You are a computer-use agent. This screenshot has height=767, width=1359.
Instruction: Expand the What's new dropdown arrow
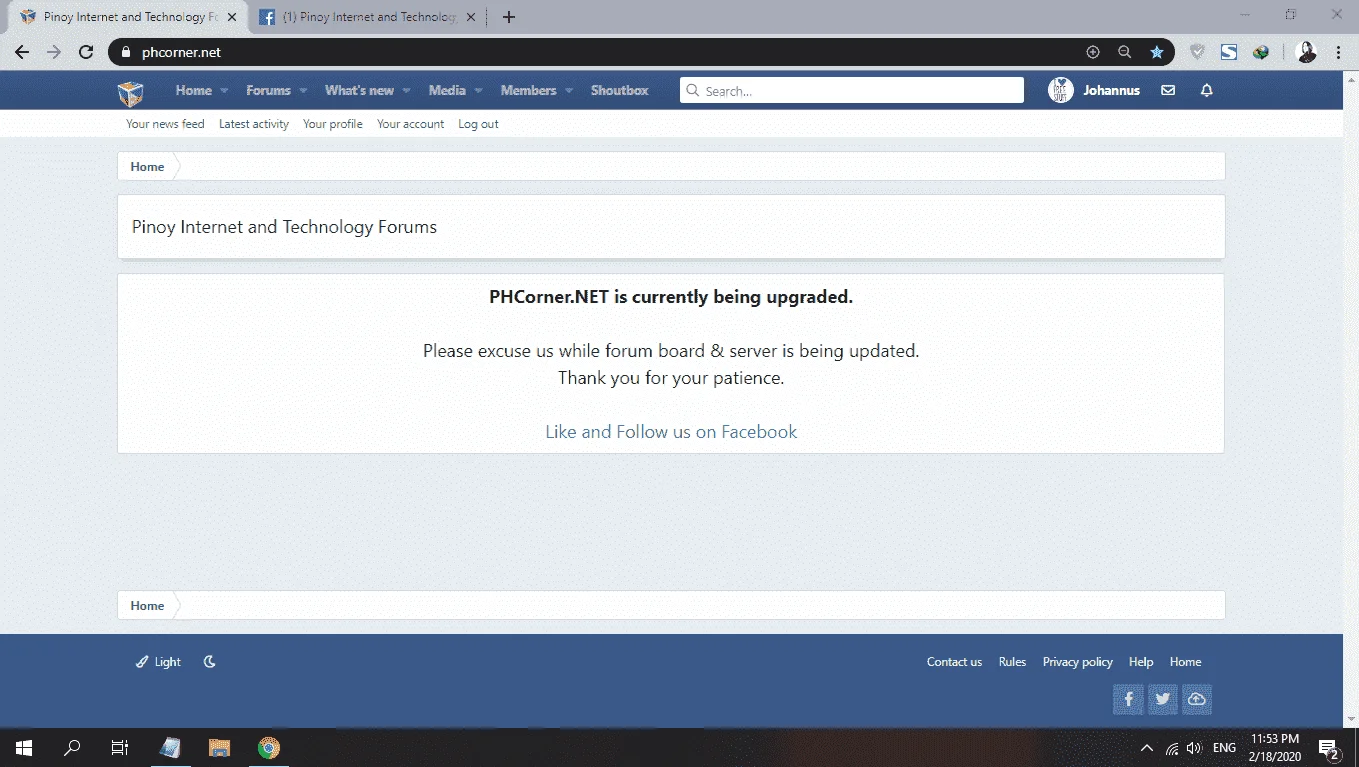[x=406, y=91]
